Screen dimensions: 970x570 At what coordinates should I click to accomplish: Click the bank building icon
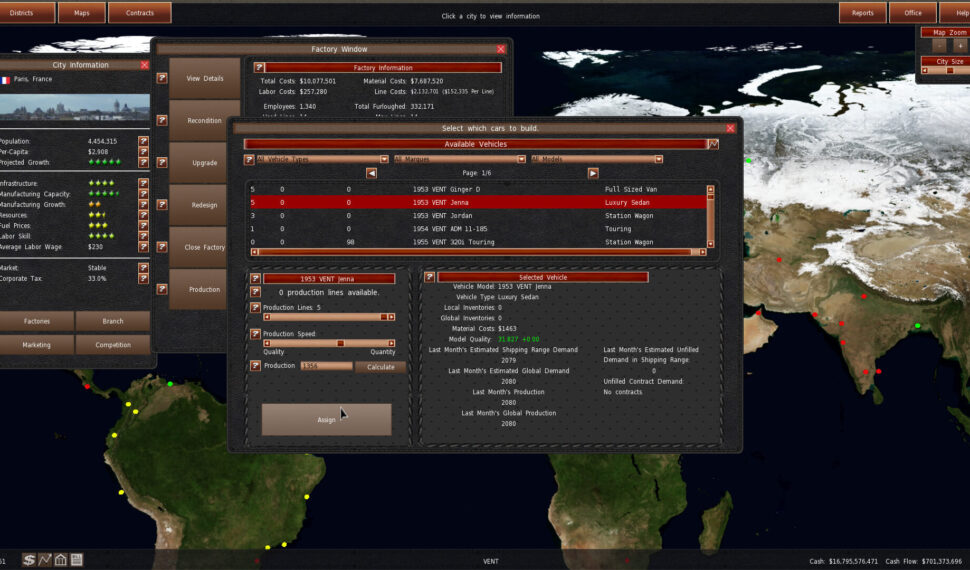[61, 560]
